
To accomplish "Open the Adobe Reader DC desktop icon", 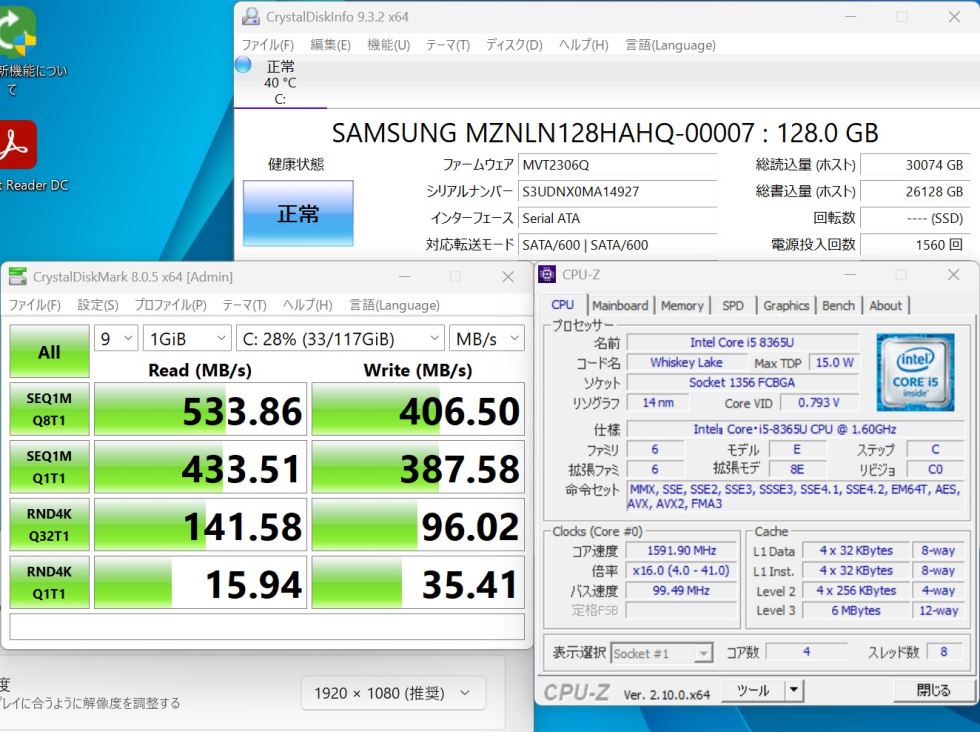I will [18, 144].
